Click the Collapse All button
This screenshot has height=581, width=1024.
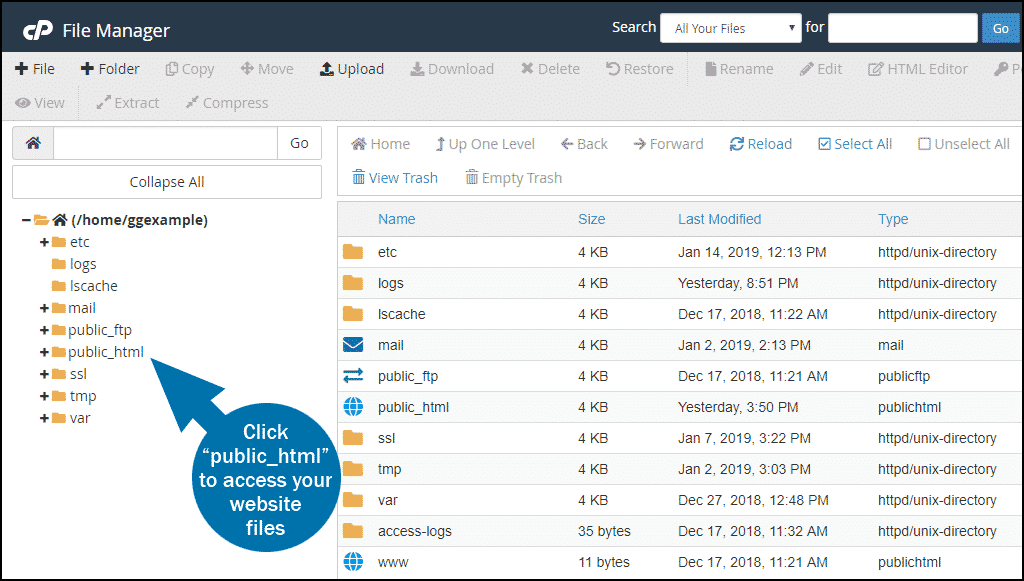[165, 181]
